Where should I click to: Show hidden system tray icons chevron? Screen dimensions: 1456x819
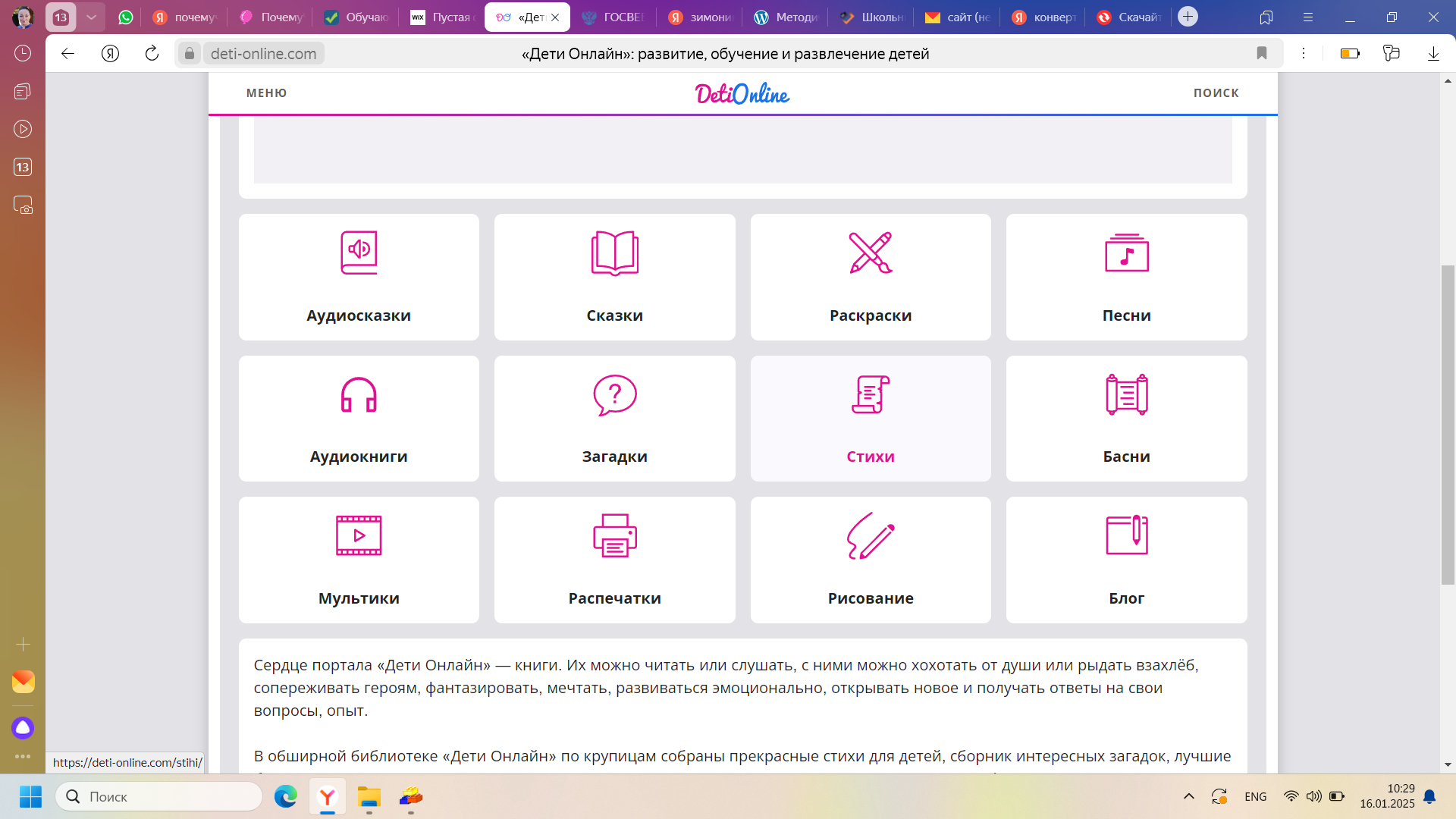click(x=1188, y=796)
